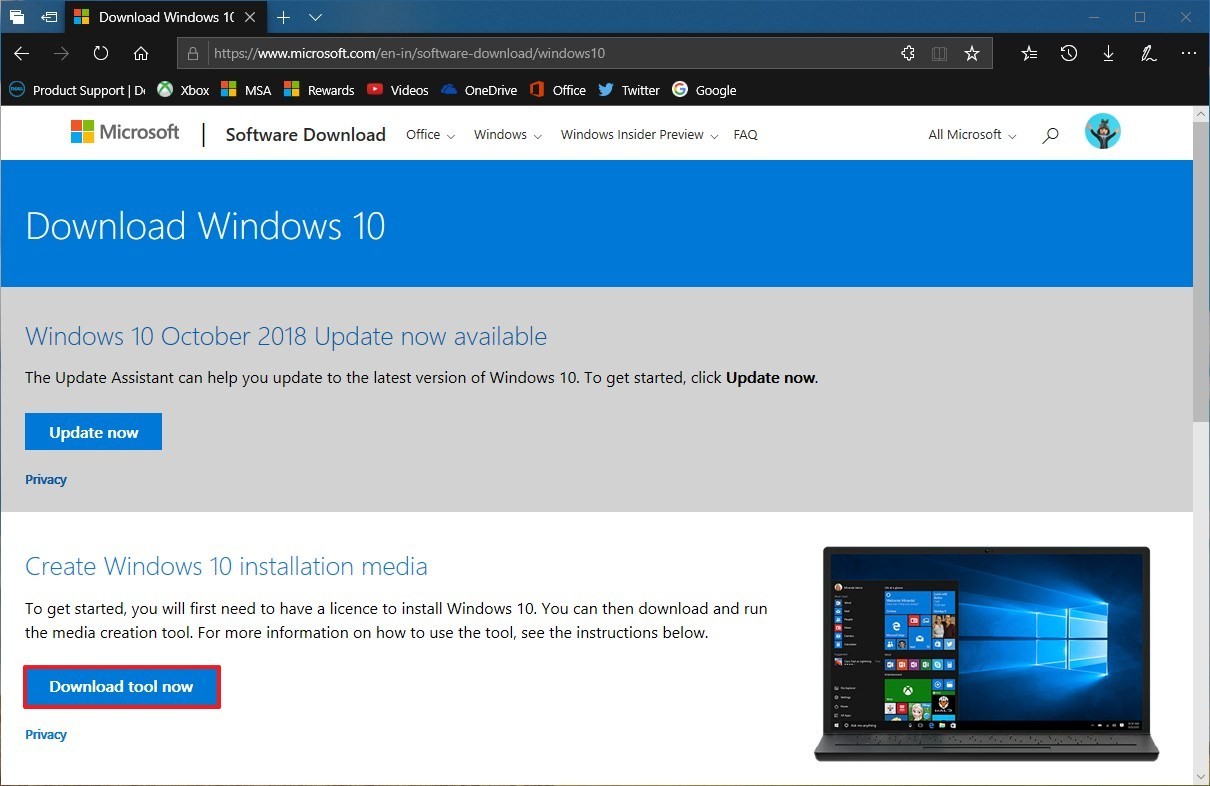Open the Hub favorites list icon

1028,53
